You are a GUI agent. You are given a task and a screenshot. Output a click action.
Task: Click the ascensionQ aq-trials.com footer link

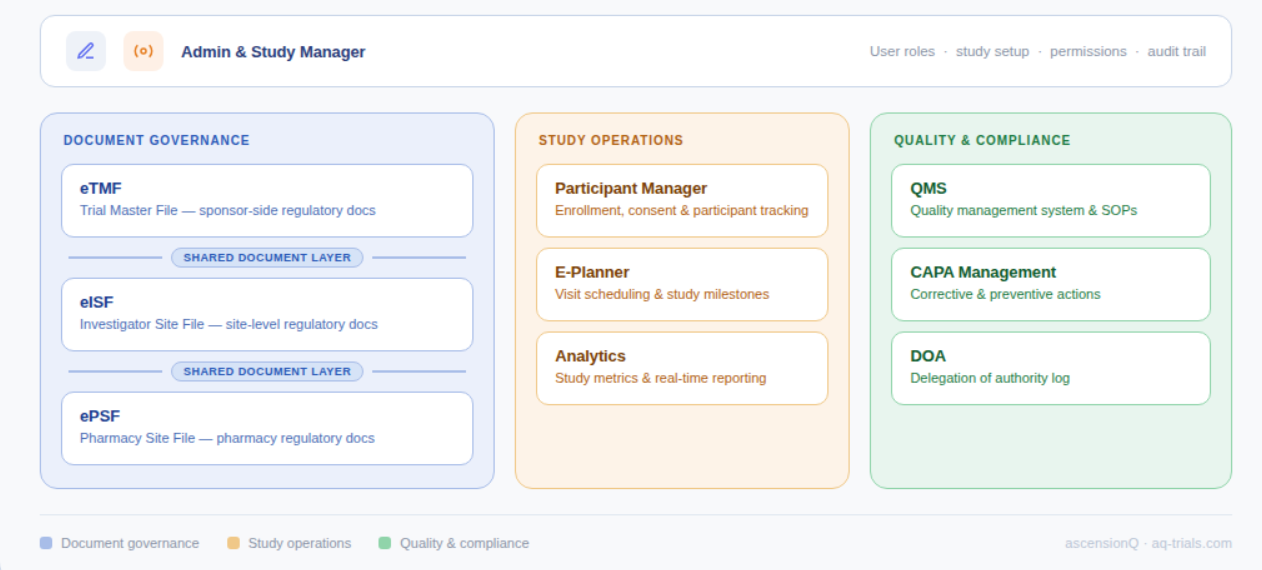point(1148,543)
